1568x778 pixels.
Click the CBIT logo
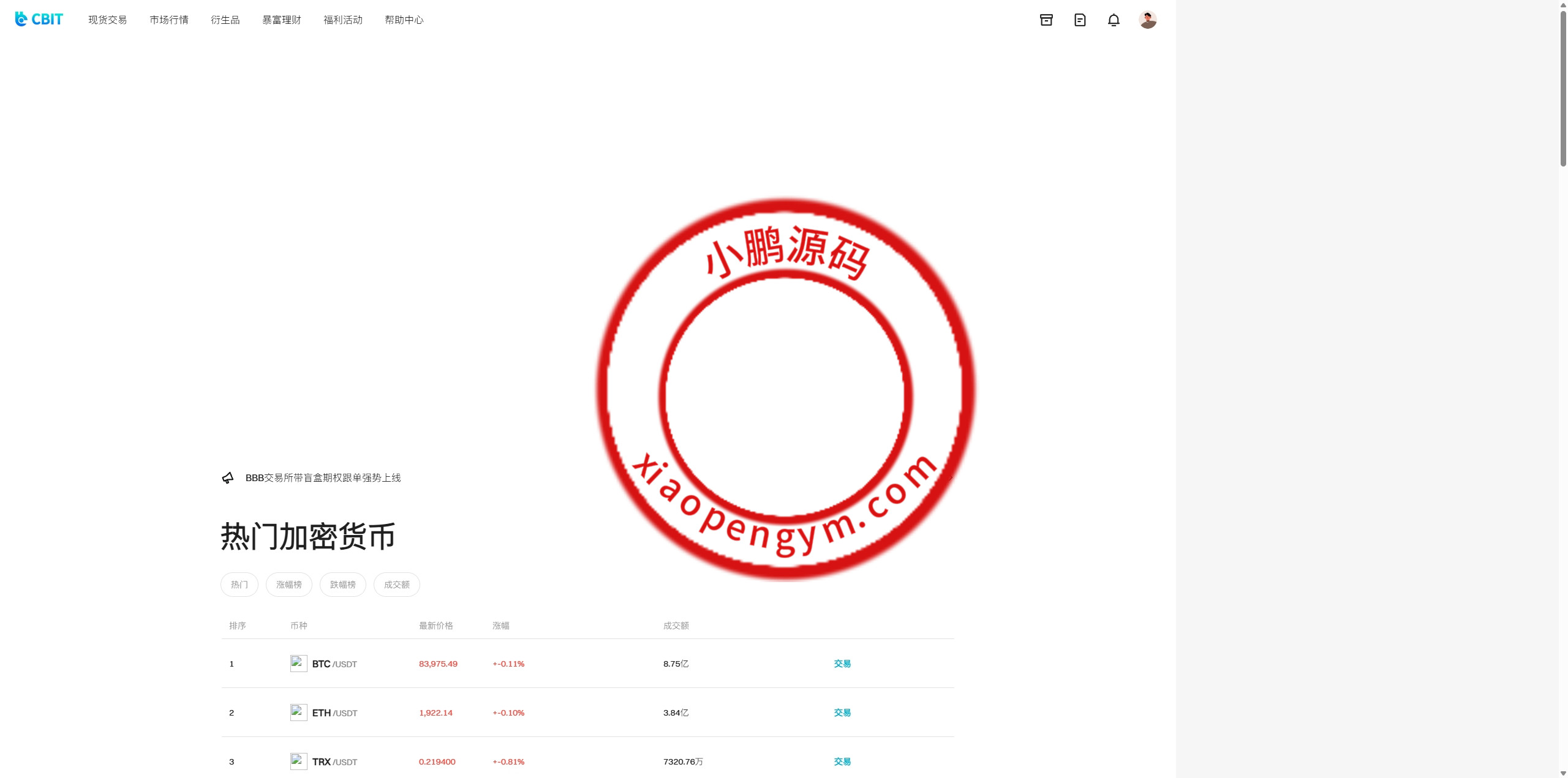(39, 20)
